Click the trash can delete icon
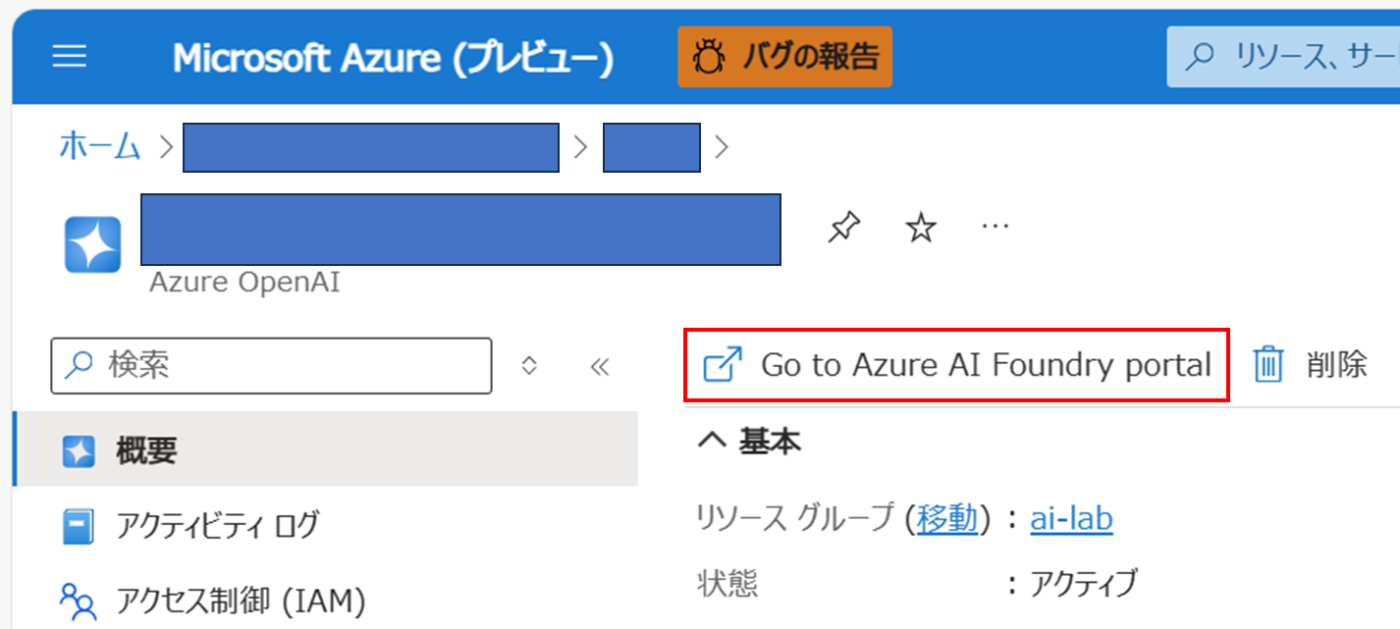Viewport: 1400px width, 629px height. (1268, 365)
